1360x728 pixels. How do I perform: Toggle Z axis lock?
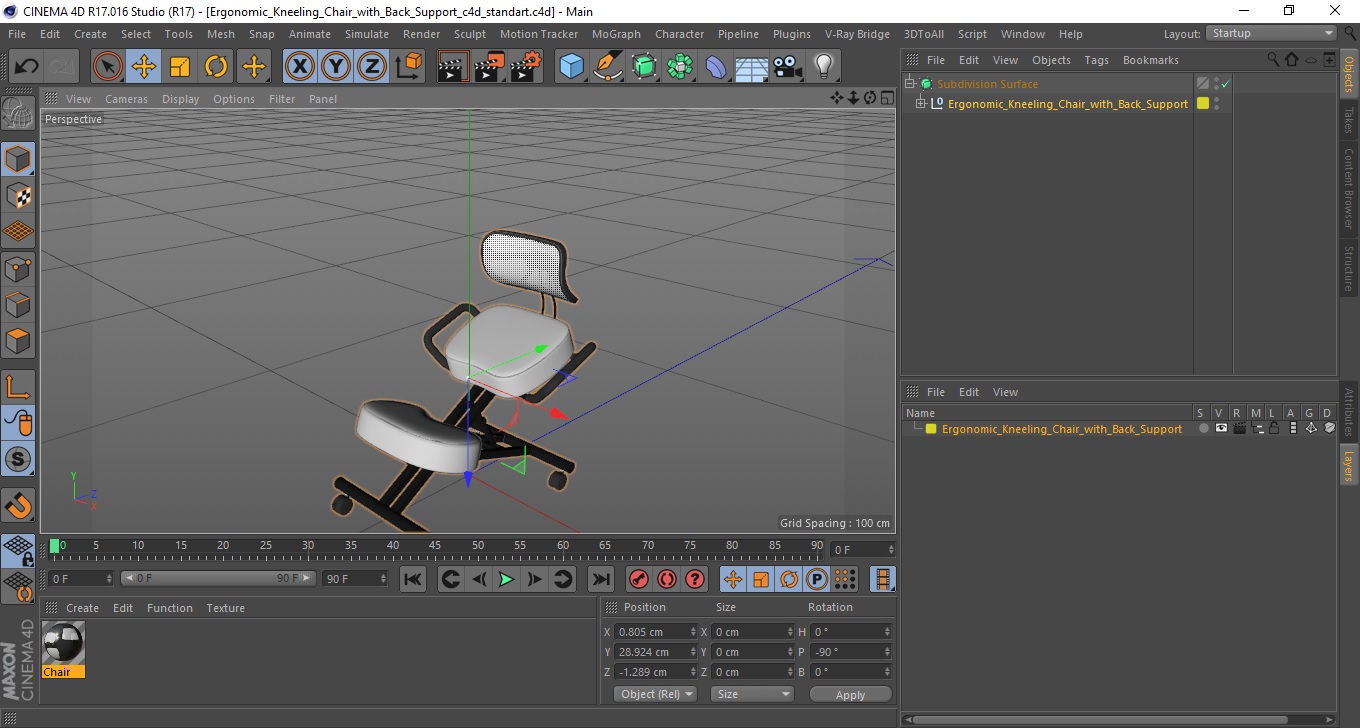372,67
